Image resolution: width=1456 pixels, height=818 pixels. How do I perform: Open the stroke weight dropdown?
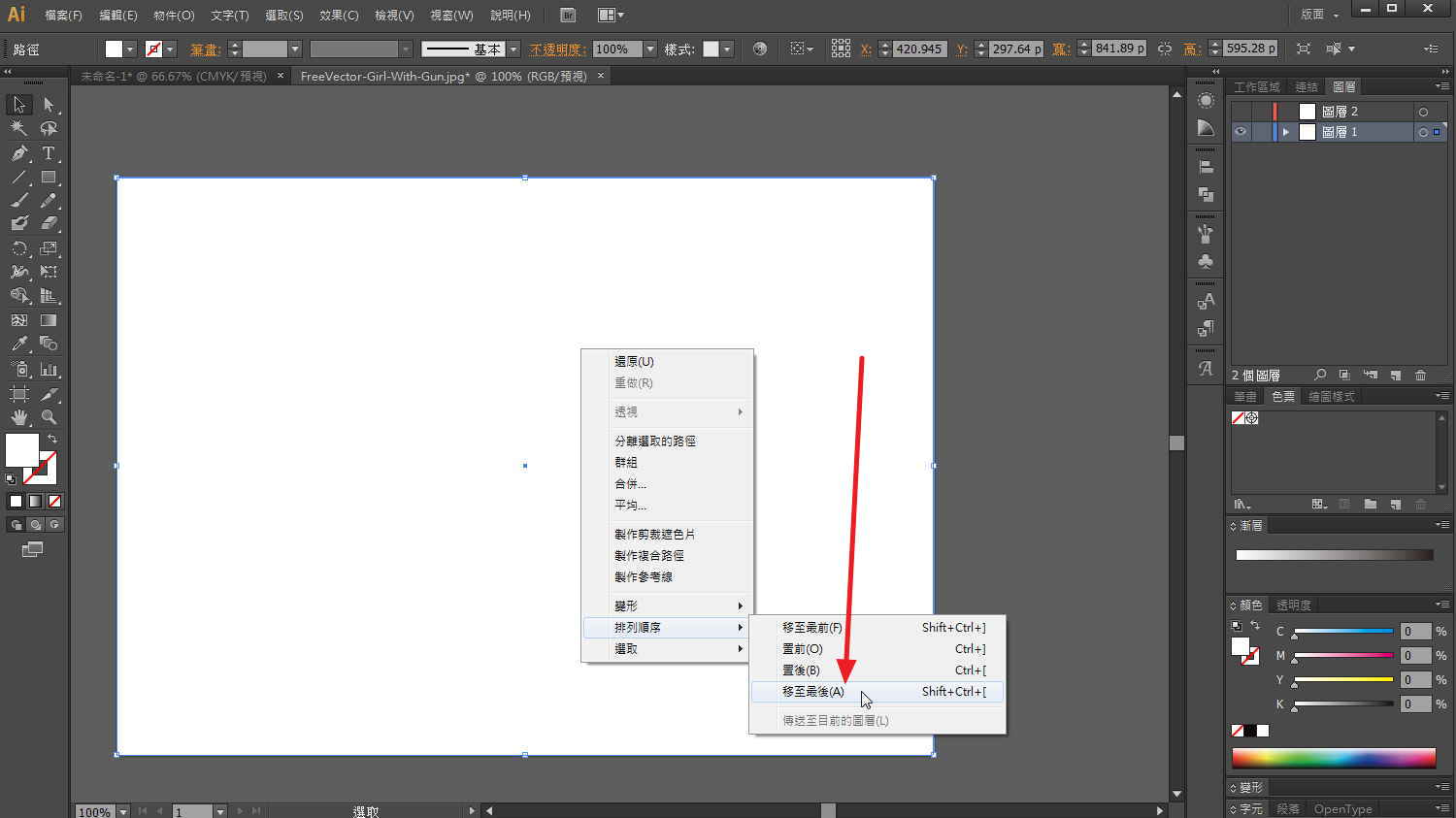click(x=295, y=49)
